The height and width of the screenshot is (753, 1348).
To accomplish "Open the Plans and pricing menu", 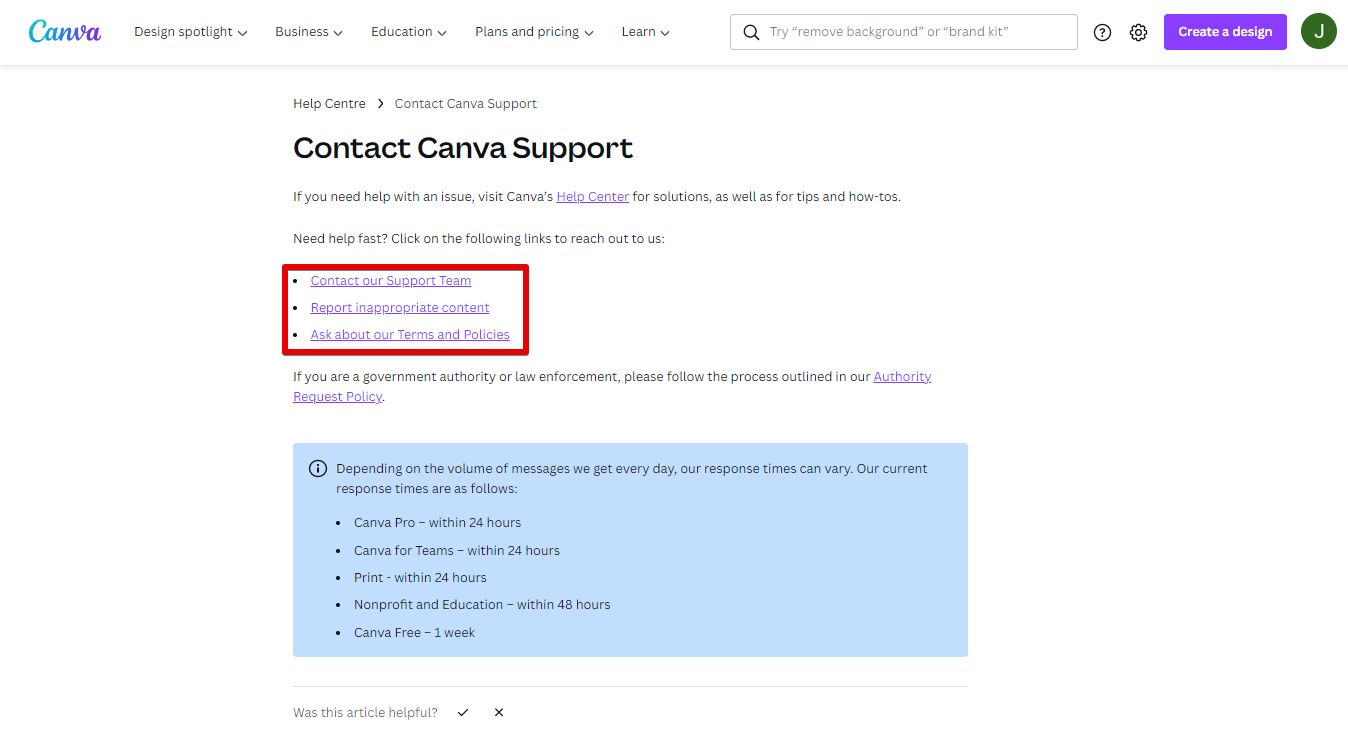I will click(x=534, y=32).
